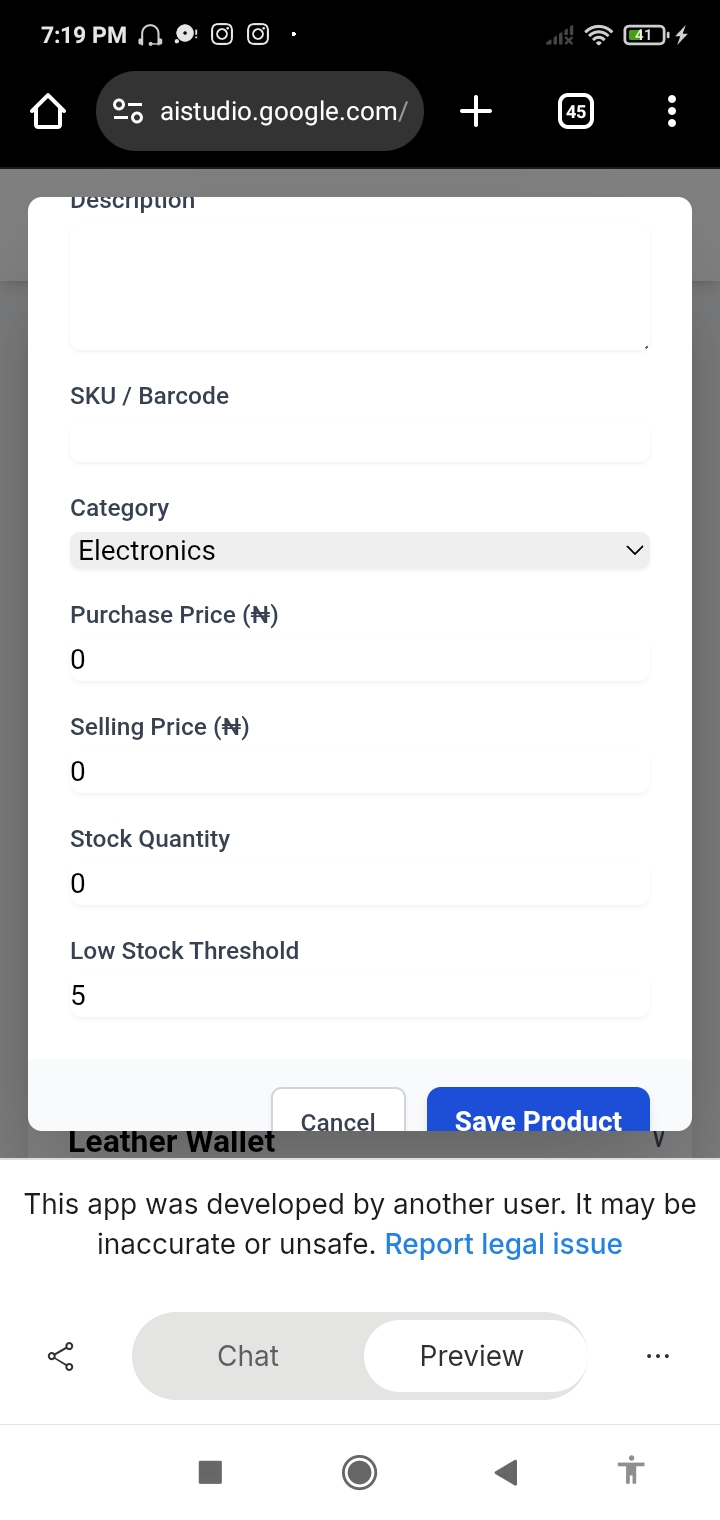Click the Selling Price input field

360,771
